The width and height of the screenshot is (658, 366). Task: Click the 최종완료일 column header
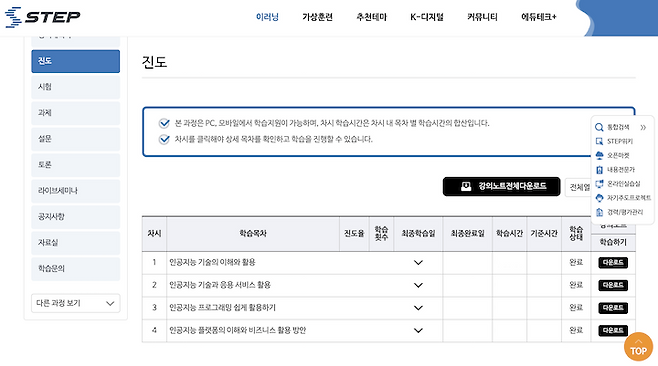(467, 233)
